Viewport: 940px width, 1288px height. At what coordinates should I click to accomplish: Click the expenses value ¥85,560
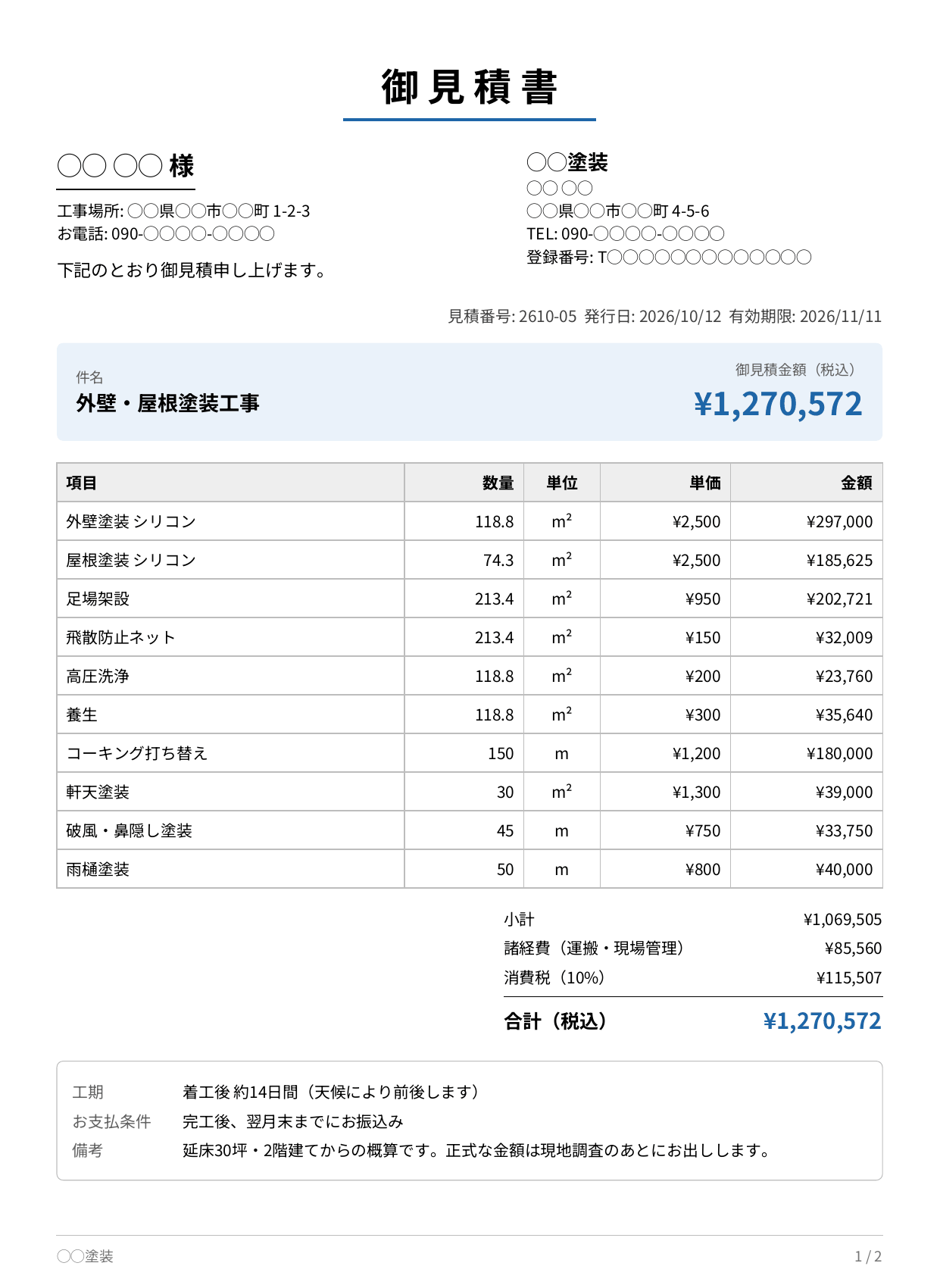coord(853,948)
